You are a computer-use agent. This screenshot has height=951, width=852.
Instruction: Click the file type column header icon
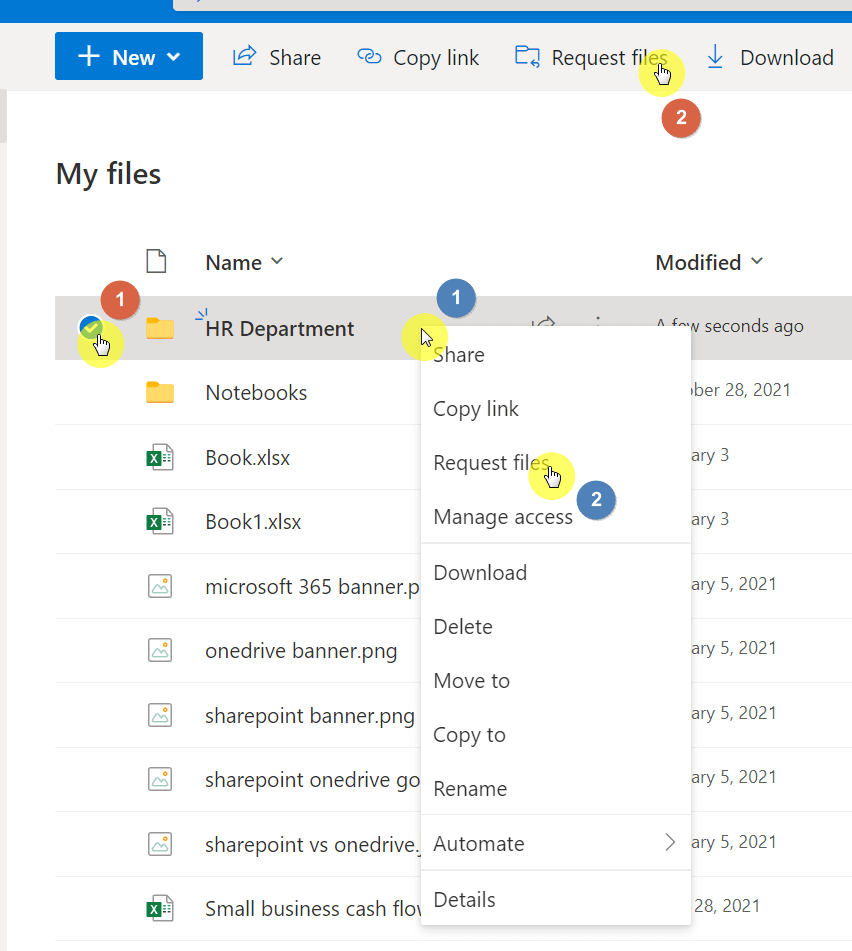pos(156,261)
